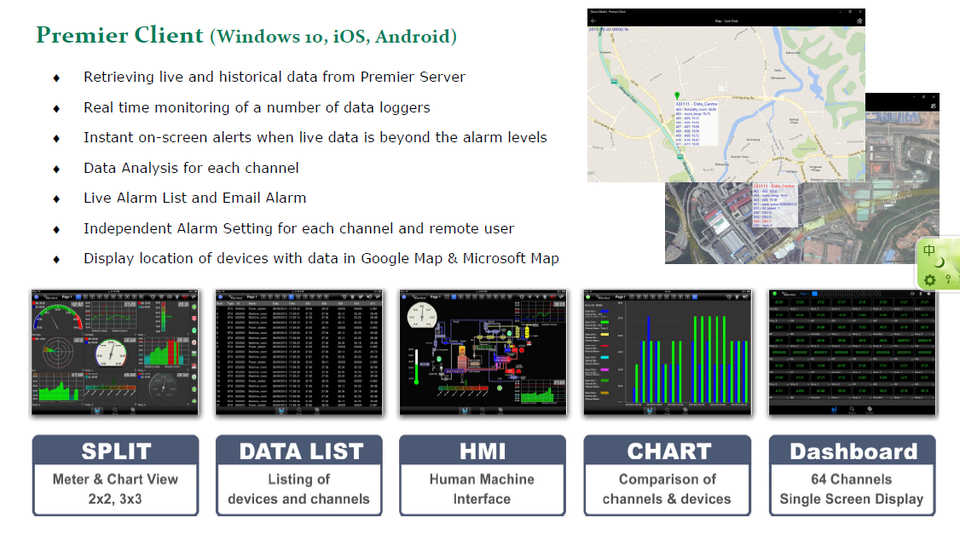Click 'Data Analysis for each channel' text
The image size is (960, 535).
pos(191,168)
